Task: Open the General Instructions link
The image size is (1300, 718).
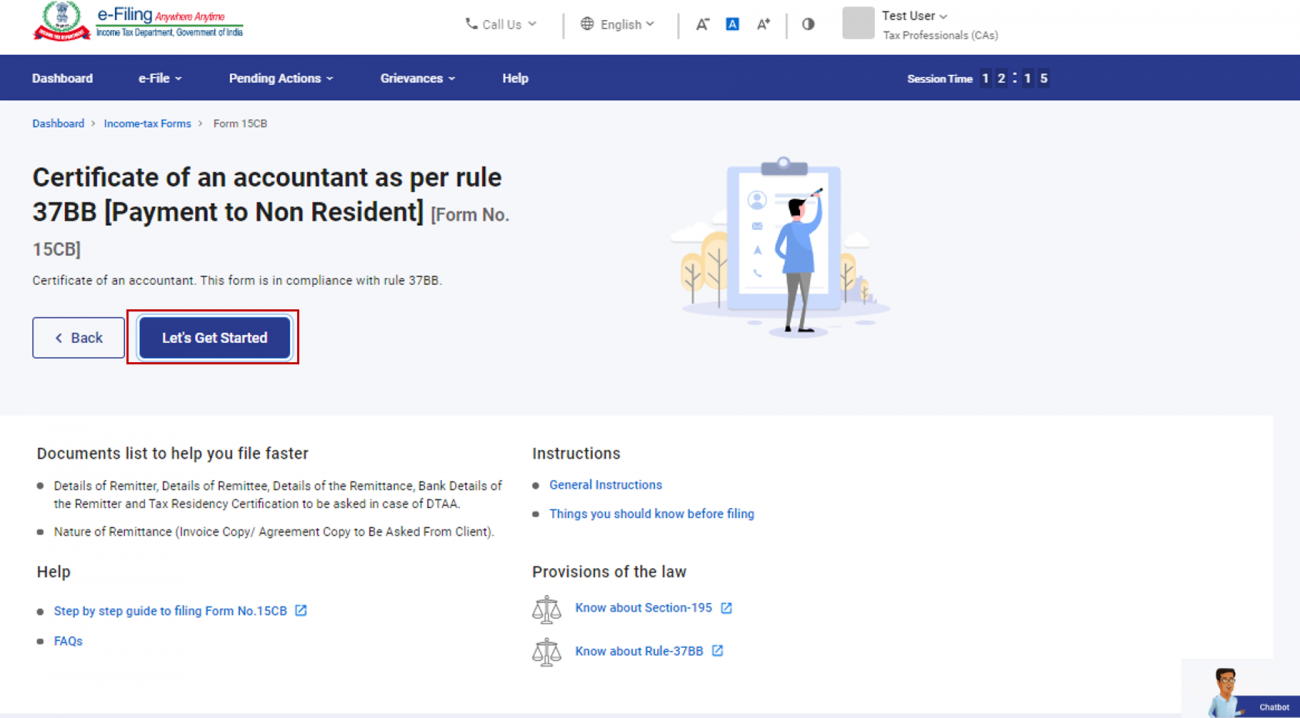Action: (605, 484)
